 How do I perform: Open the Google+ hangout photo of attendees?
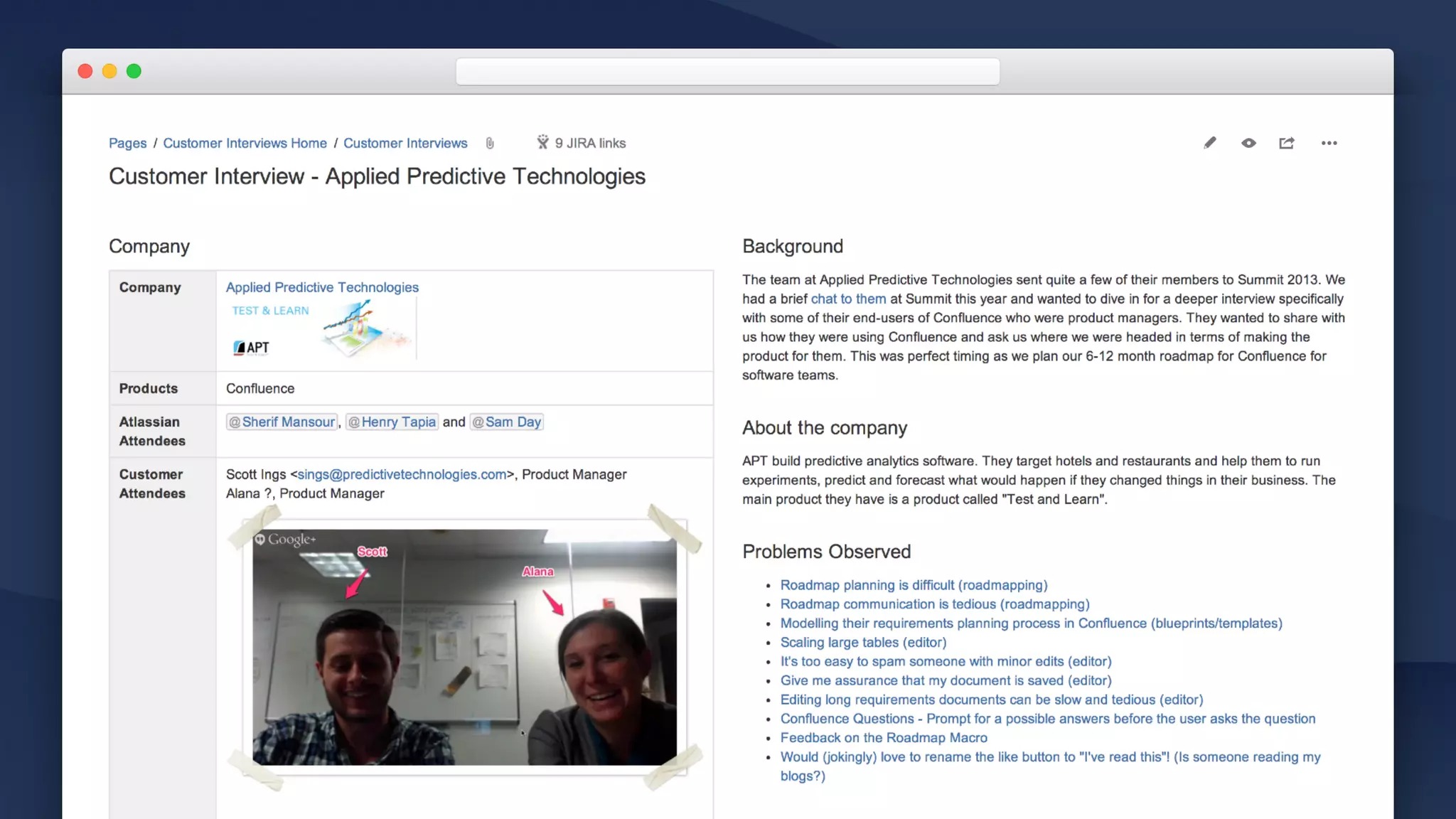pyautogui.click(x=464, y=647)
